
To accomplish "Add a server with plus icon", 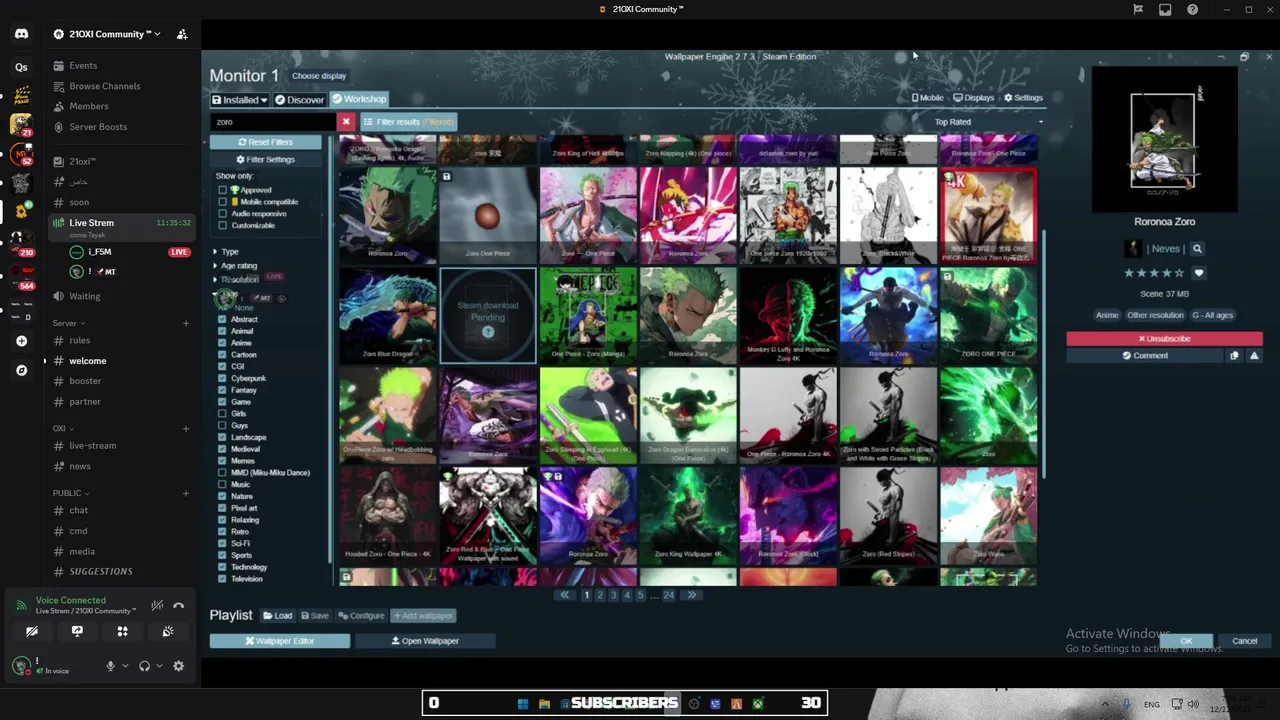I will pyautogui.click(x=21, y=341).
